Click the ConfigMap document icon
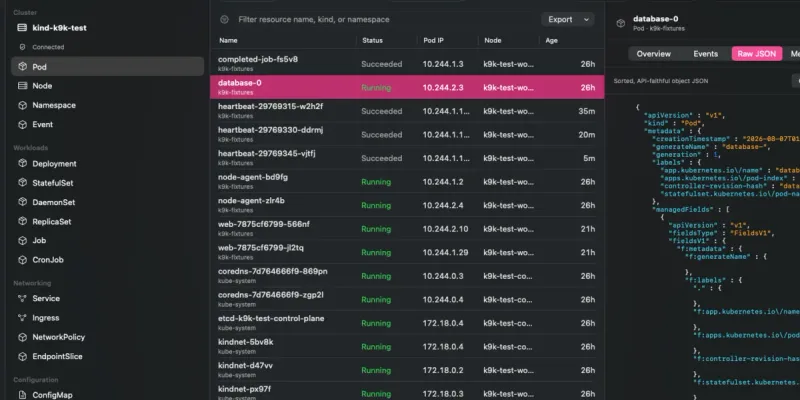Screen dimensions: 800x400 22,395
